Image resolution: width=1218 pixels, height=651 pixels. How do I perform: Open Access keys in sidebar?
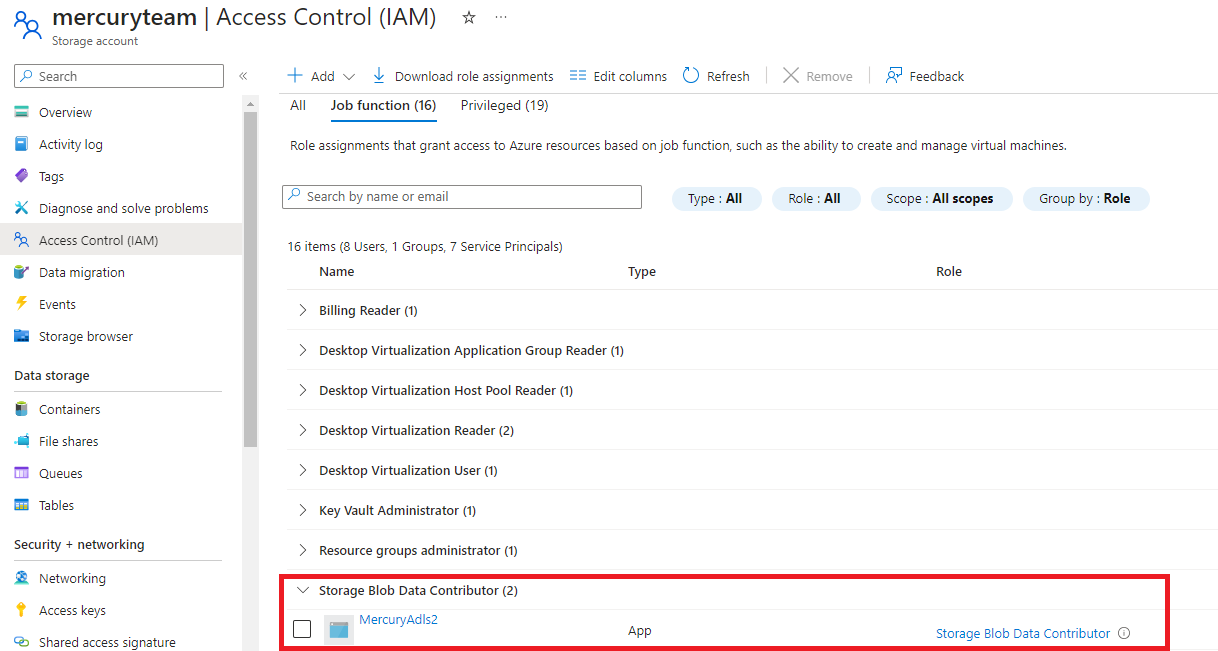pyautogui.click(x=72, y=610)
